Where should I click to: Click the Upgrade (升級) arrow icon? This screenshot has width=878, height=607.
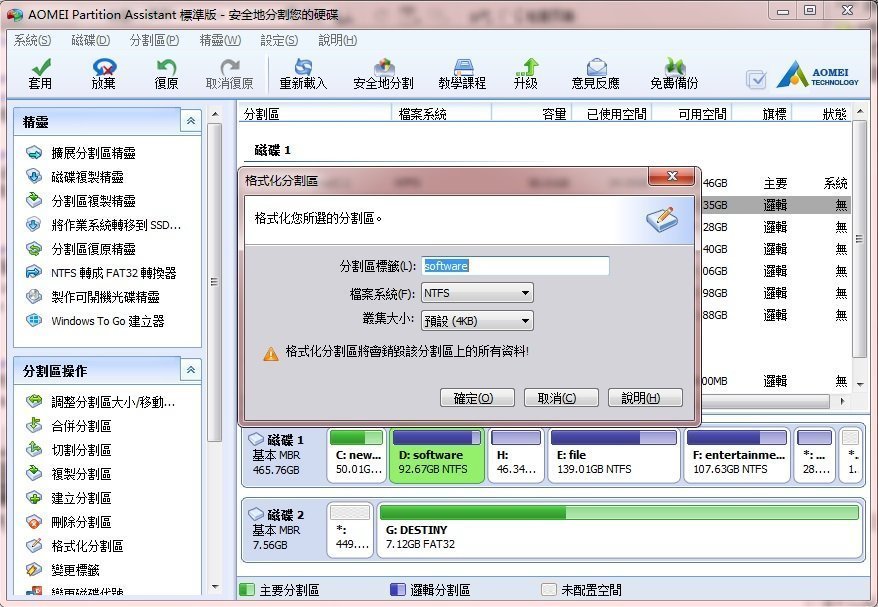(x=526, y=68)
